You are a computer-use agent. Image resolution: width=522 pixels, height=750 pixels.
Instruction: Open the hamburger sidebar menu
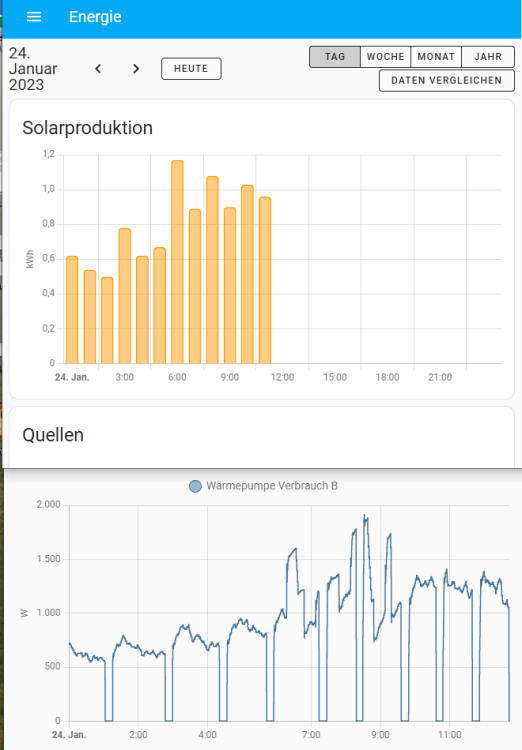tap(33, 17)
